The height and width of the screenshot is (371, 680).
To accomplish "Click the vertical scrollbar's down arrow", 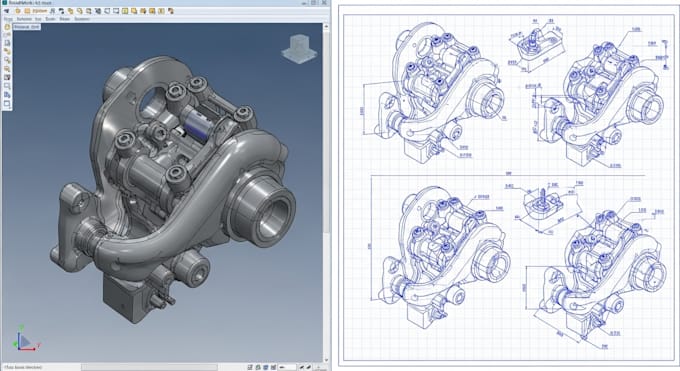I will tap(326, 360).
